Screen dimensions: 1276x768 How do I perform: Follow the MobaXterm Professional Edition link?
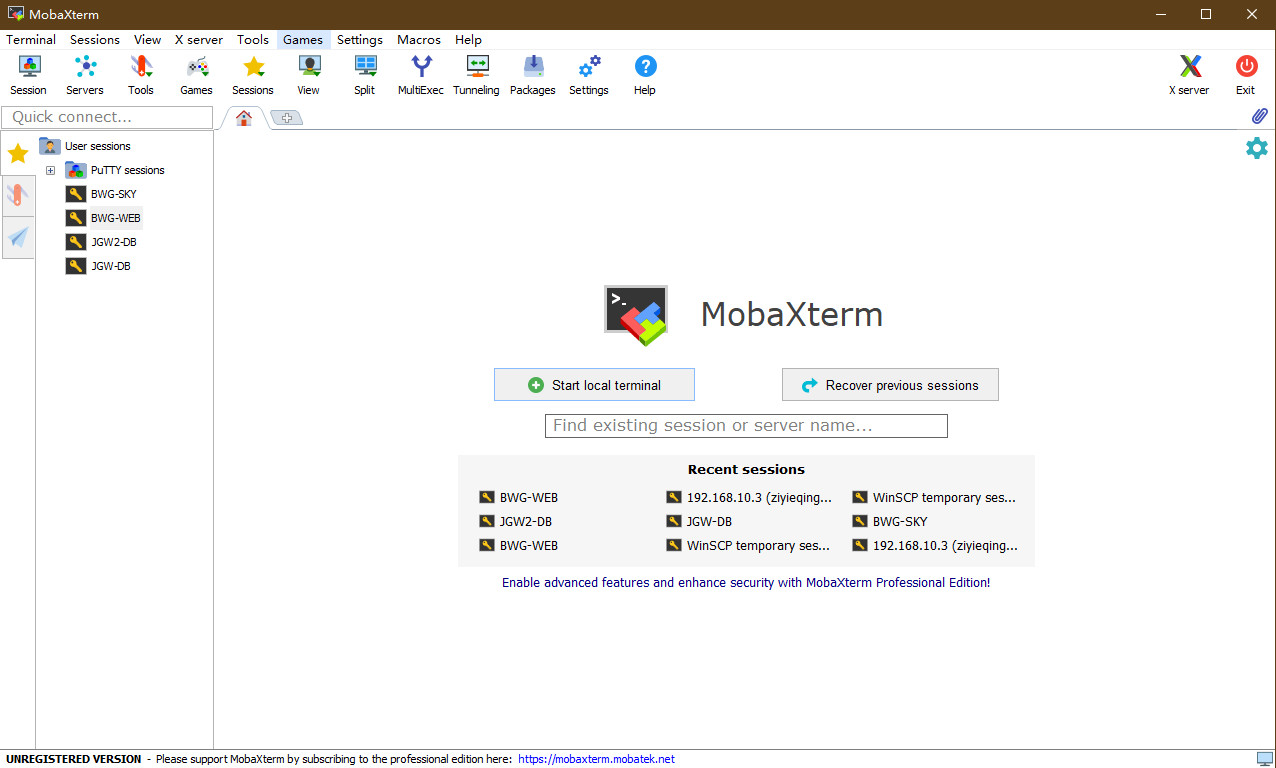coord(746,582)
